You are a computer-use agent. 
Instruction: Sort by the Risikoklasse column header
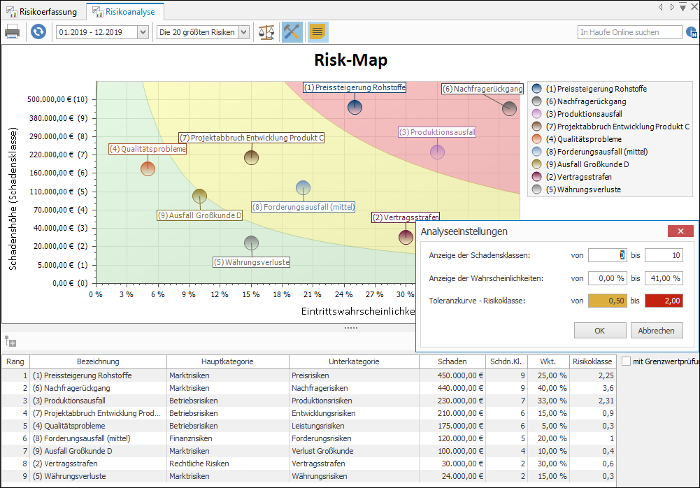point(592,362)
